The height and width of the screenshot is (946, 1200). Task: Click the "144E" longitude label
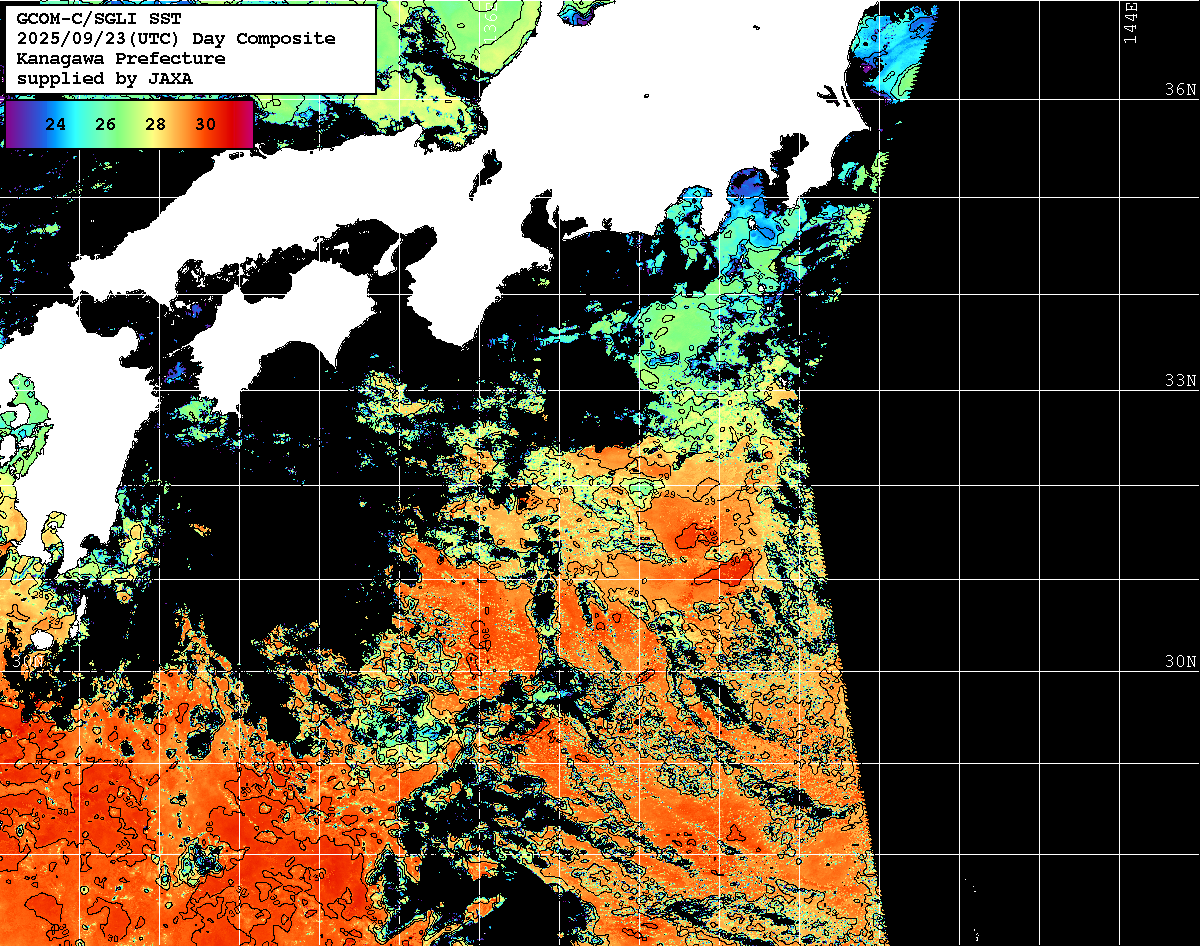click(x=1130, y=22)
